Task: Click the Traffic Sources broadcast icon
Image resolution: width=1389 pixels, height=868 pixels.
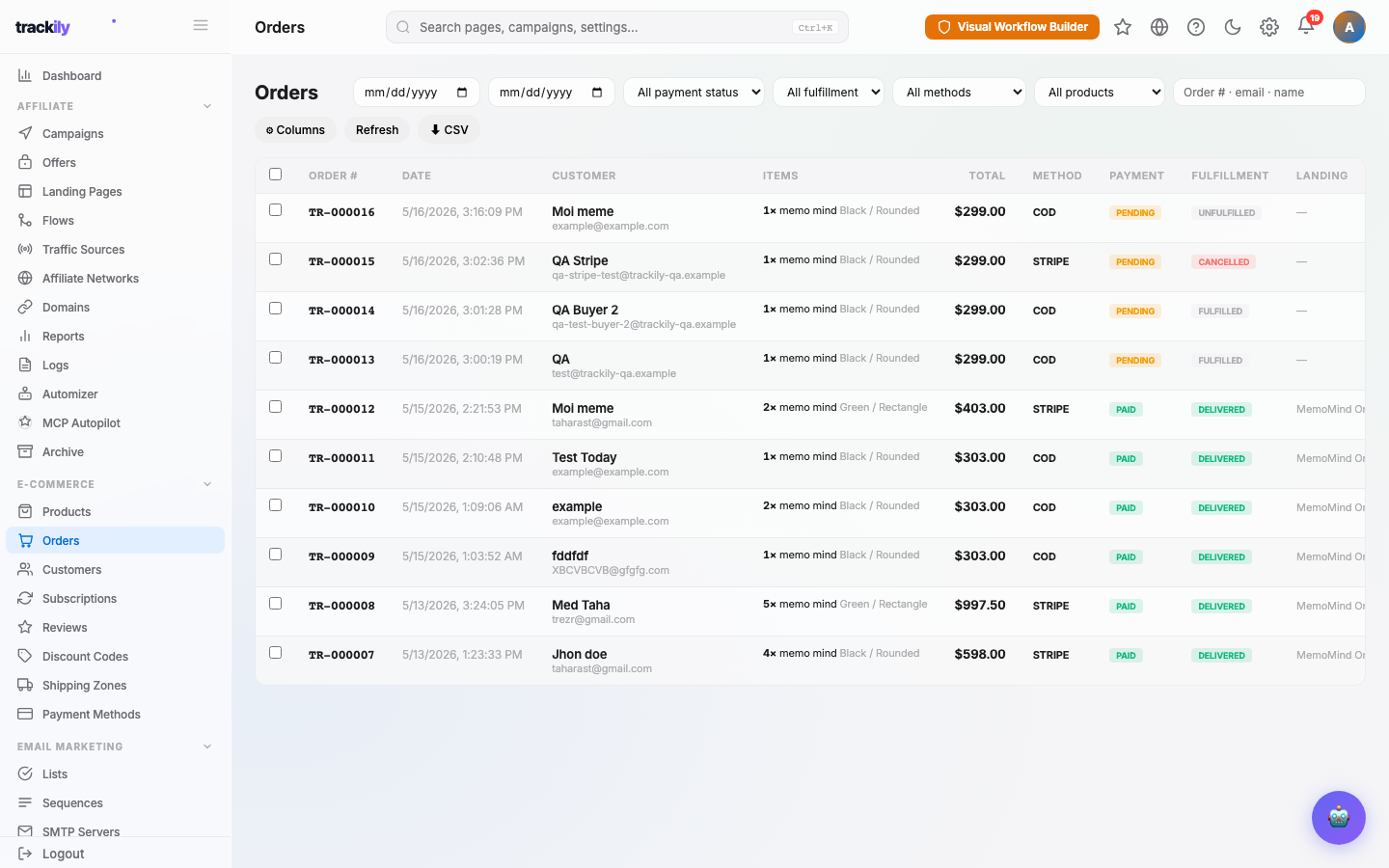Action: coord(25,249)
